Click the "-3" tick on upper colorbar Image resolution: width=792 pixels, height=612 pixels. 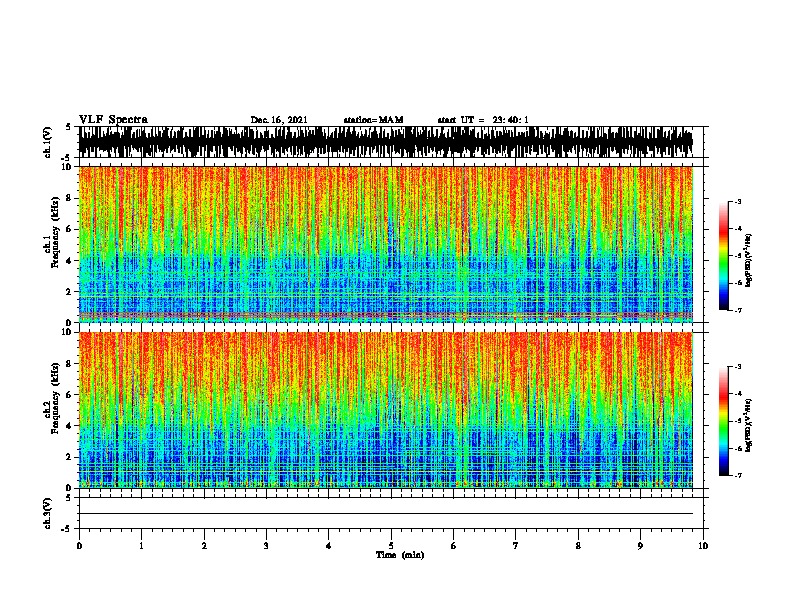point(738,201)
